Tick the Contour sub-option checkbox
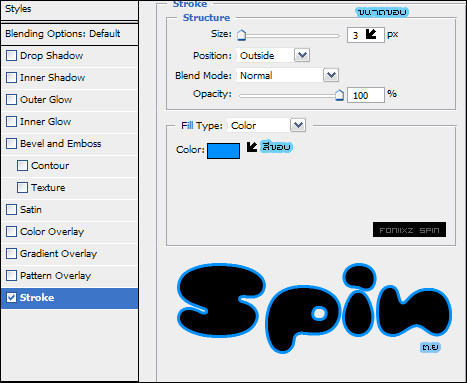This screenshot has width=467, height=383. (x=22, y=166)
